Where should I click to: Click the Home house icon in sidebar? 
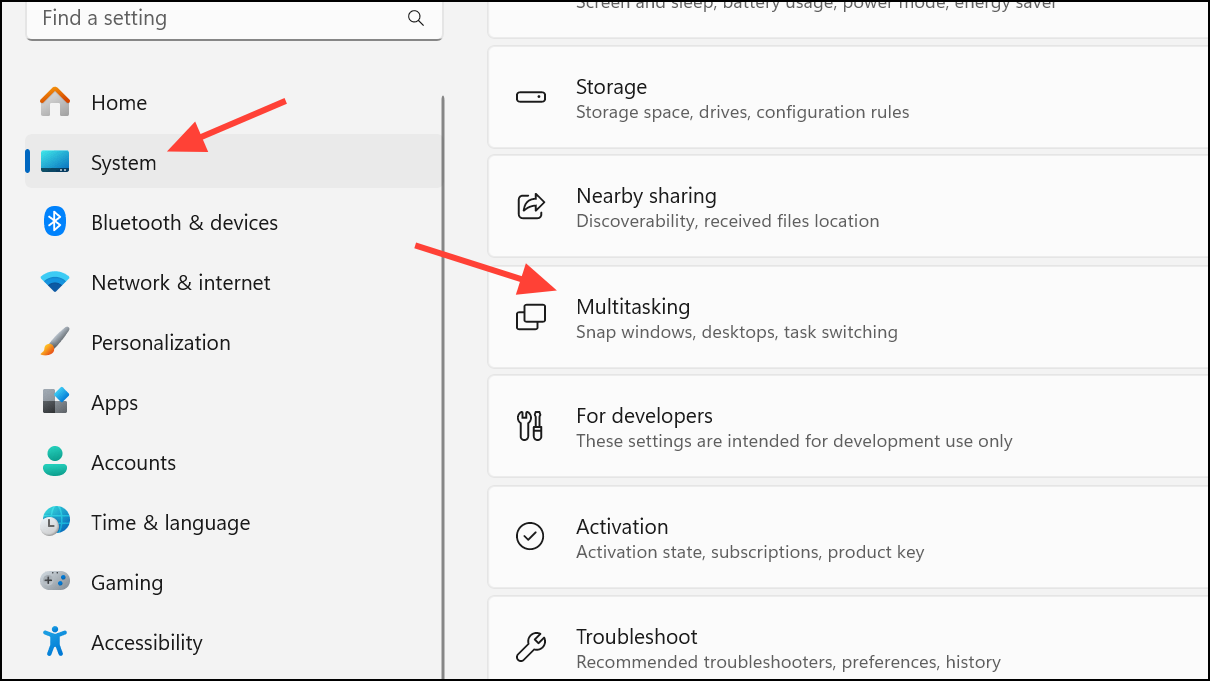(x=54, y=101)
